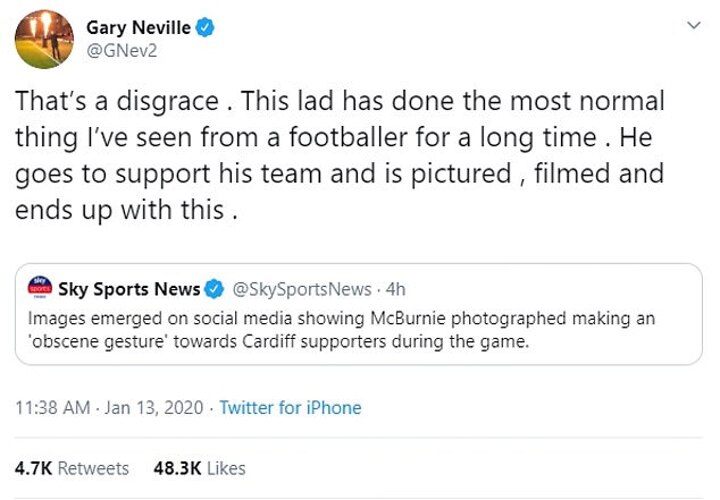The image size is (720, 500).
Task: Click Gary Neville's verified badge
Action: (x=205, y=29)
